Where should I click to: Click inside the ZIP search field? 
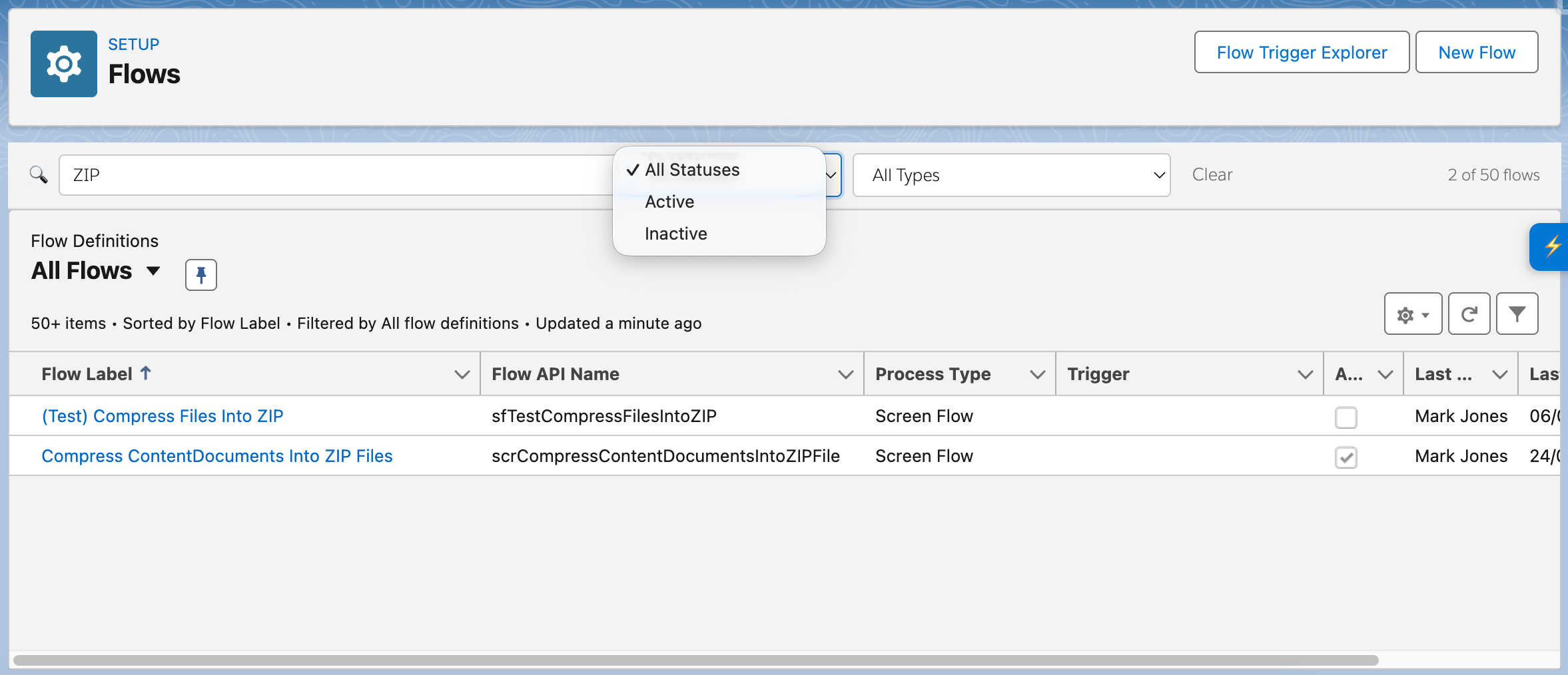click(333, 174)
